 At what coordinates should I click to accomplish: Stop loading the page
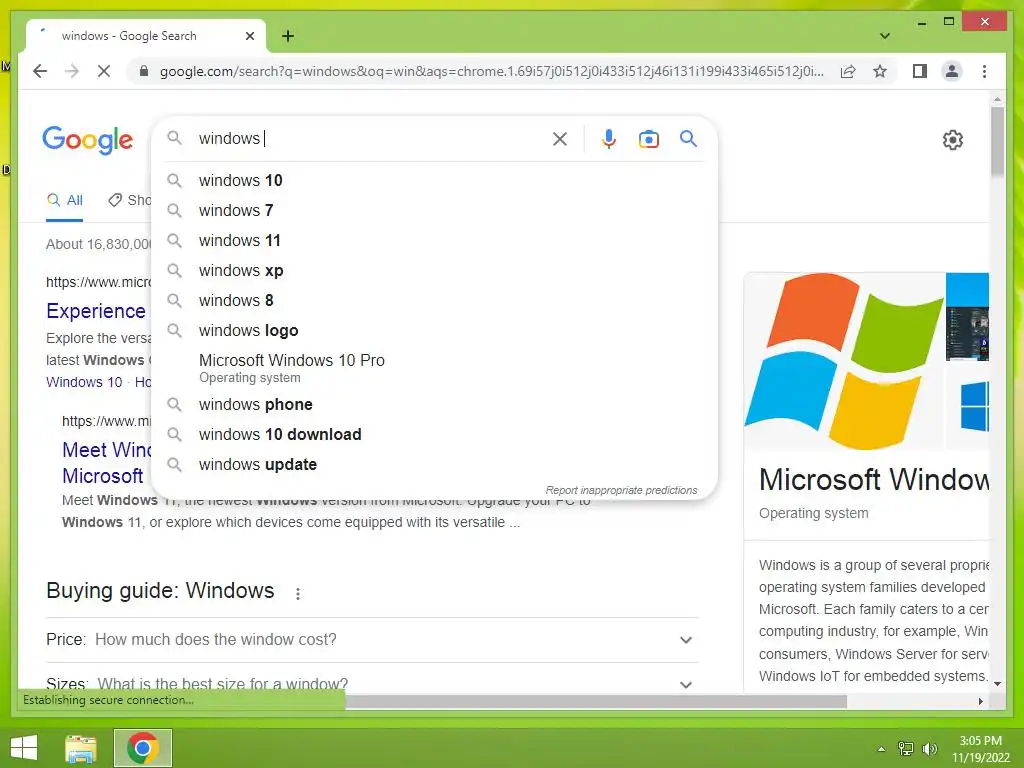tap(104, 71)
